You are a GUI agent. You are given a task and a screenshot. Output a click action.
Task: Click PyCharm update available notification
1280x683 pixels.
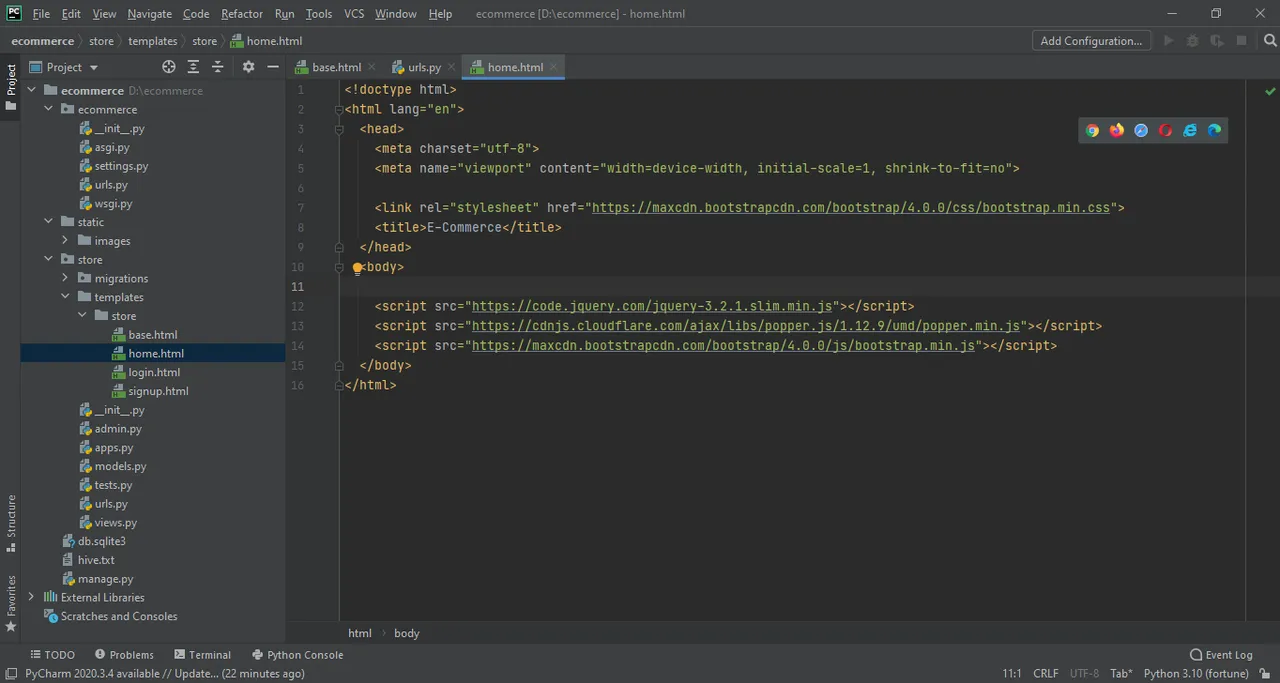(165, 674)
